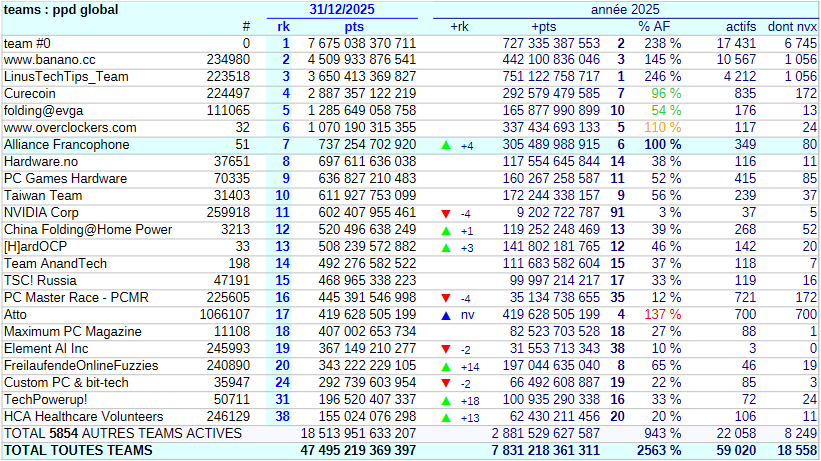Screen dimensions: 821x461
Task: Click the '+18' rank change for TechPowerup!
Action: [x=470, y=401]
